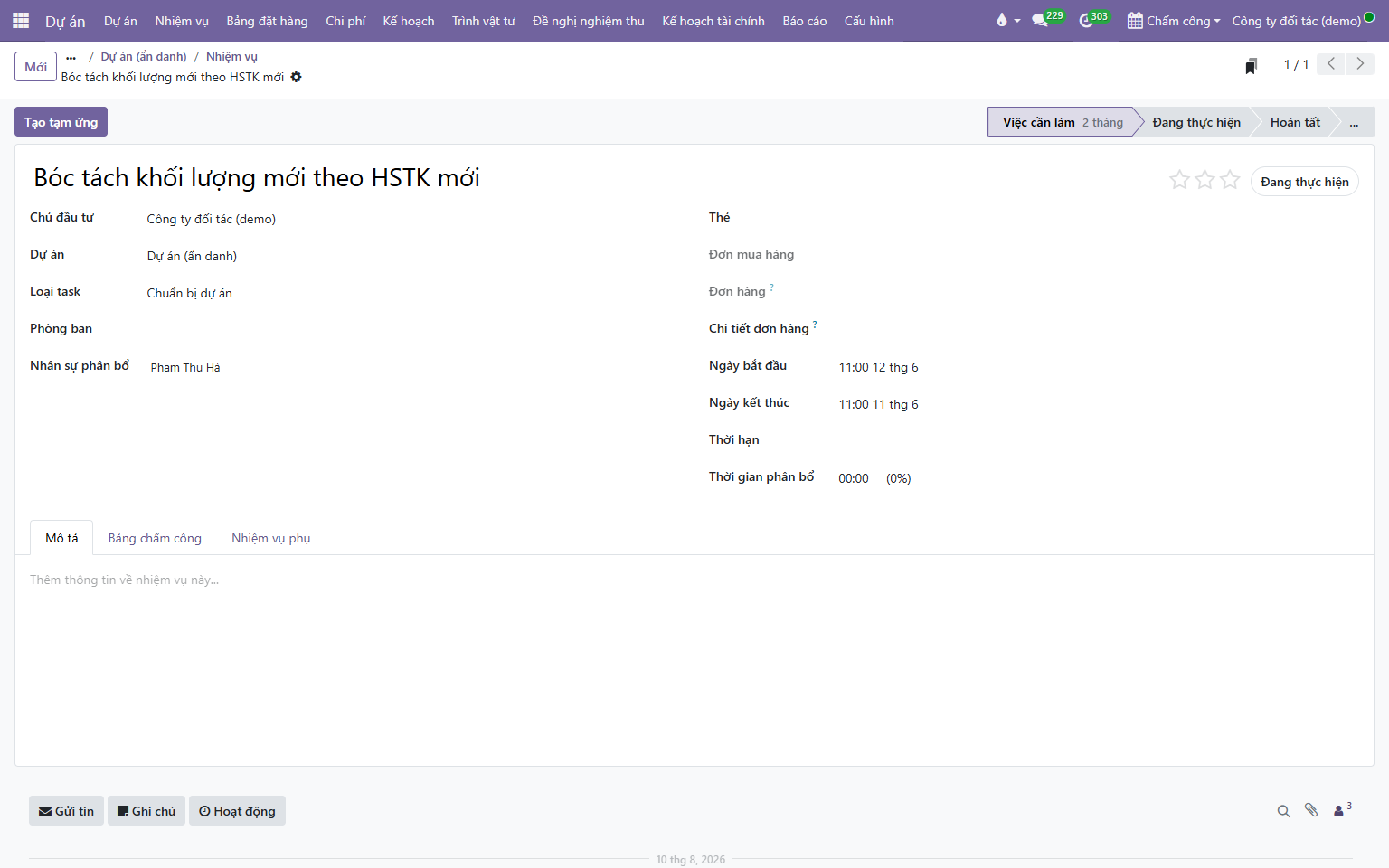Open the Công ty đối tác (demo) user menu
This screenshot has width=1389, height=868.
[1303, 21]
